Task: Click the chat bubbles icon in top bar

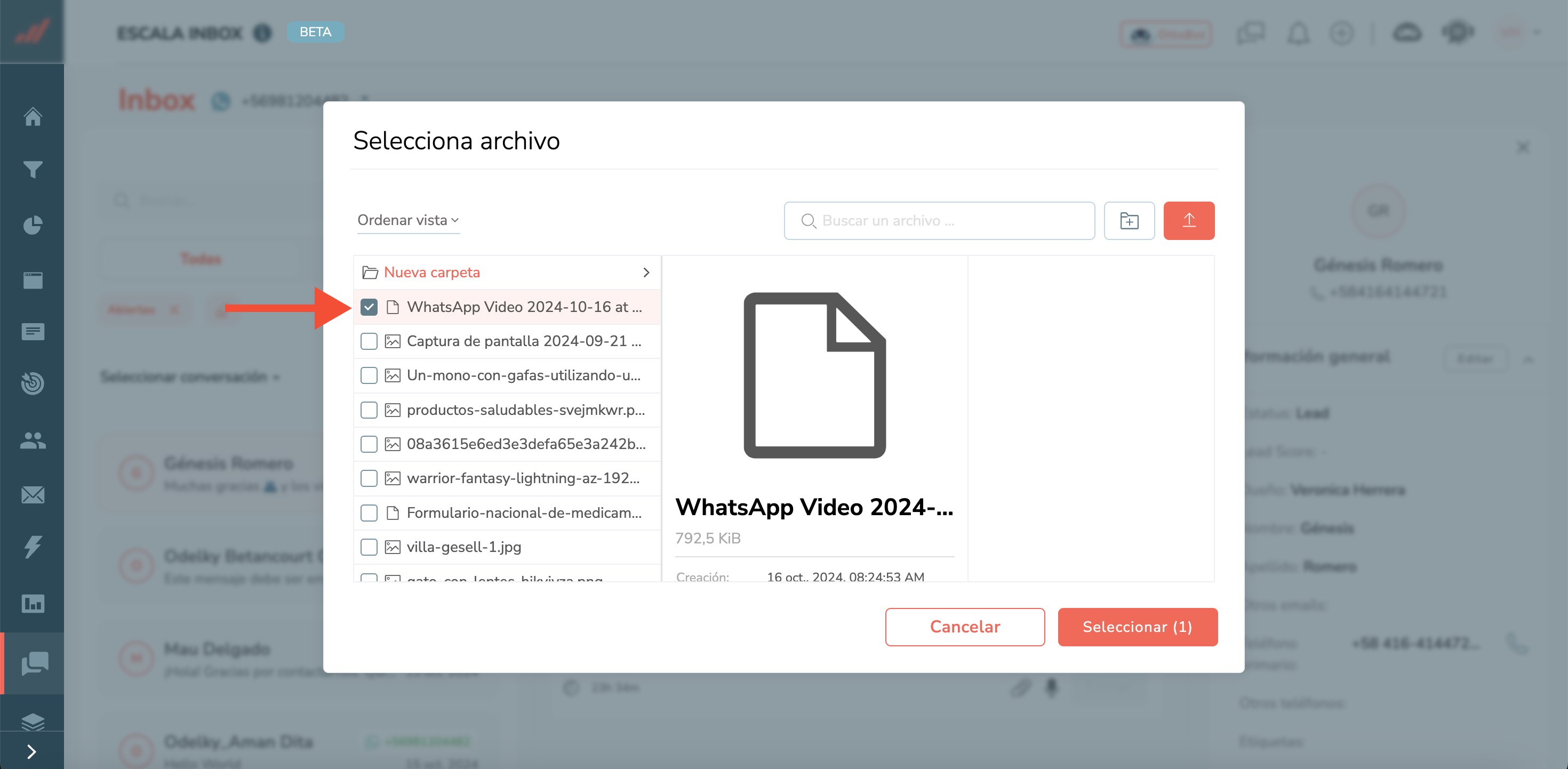Action: (1250, 33)
